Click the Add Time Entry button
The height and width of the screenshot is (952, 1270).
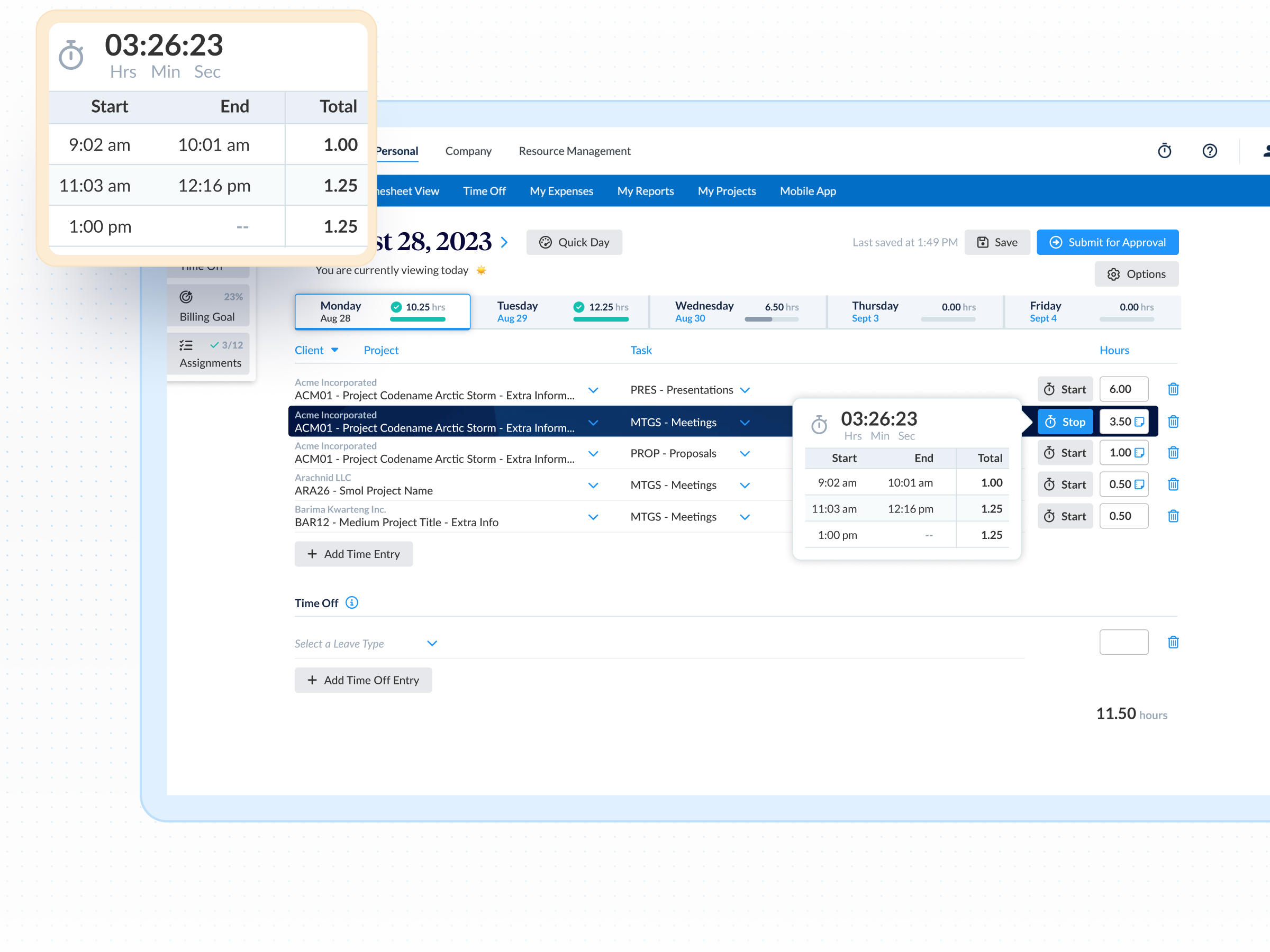(x=353, y=554)
